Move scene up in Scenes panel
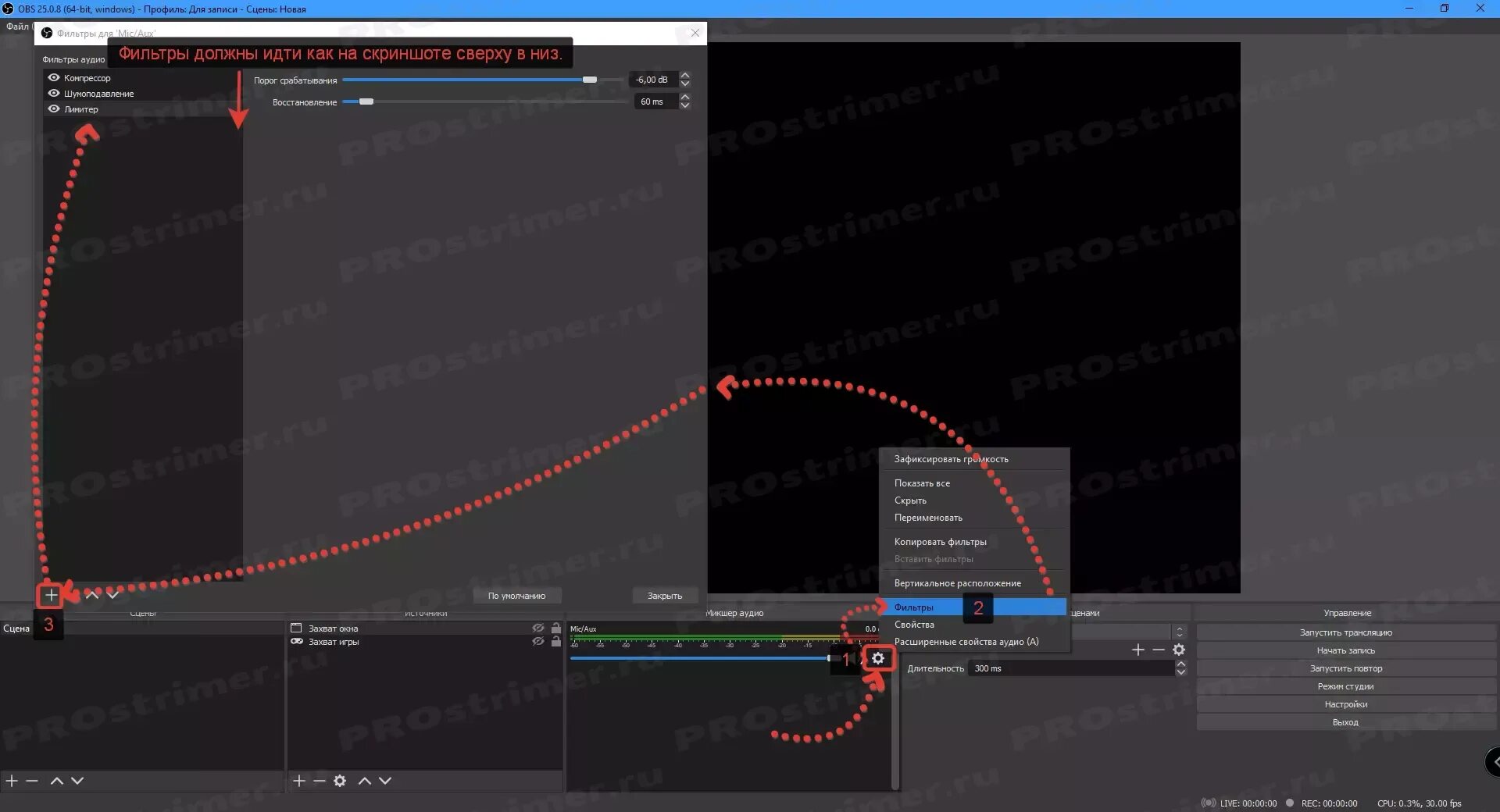This screenshot has width=1500, height=812. click(x=57, y=781)
